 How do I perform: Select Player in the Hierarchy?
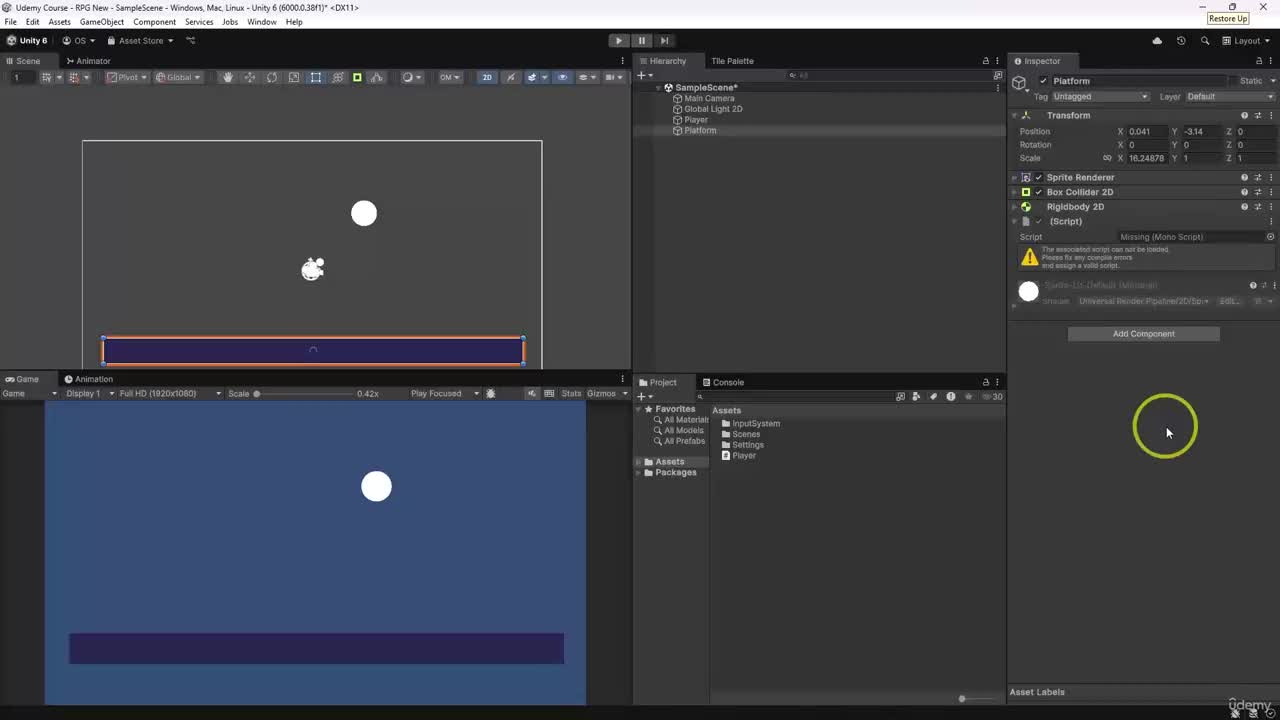(696, 120)
